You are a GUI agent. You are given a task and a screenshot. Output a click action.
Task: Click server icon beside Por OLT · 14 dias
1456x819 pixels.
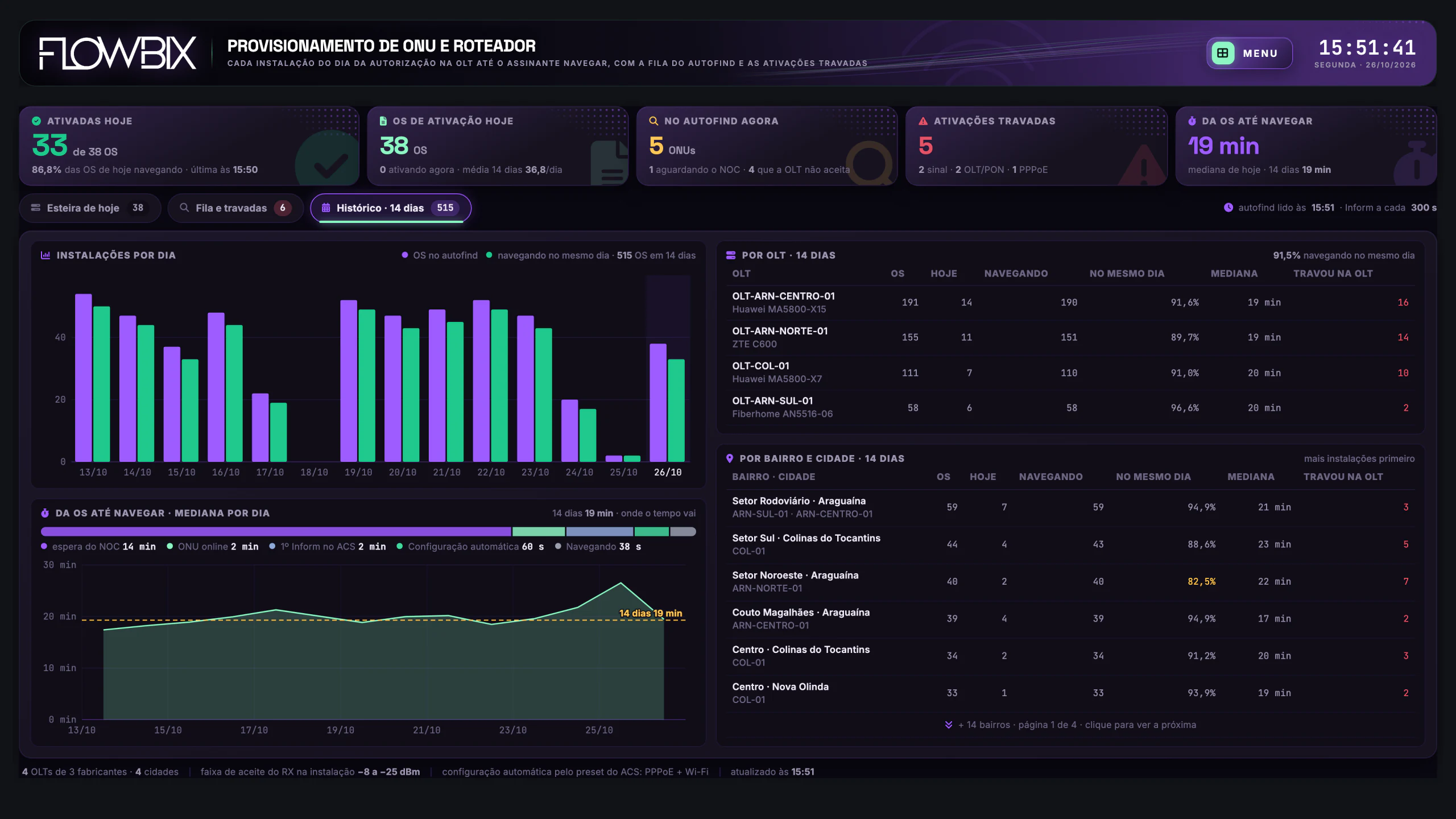click(x=731, y=255)
